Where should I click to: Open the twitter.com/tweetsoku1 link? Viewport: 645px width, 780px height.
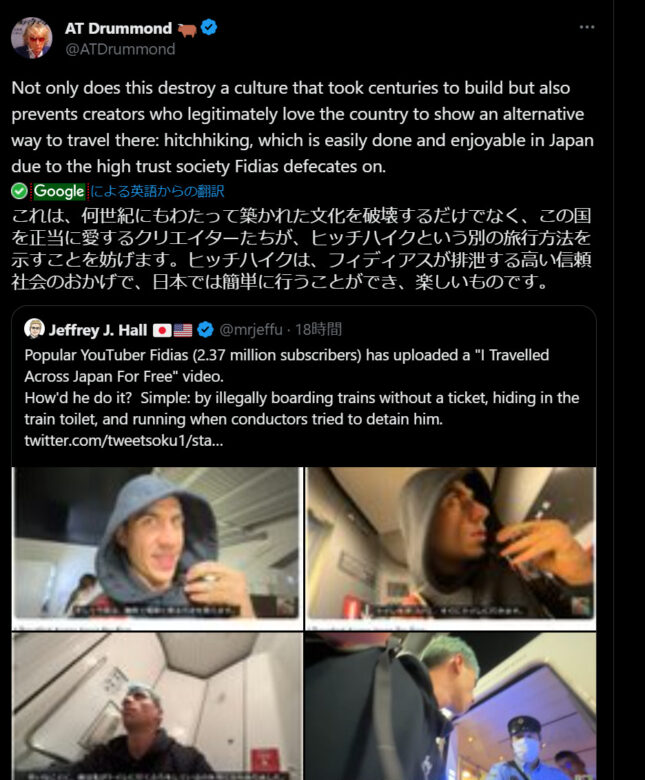pyautogui.click(x=124, y=440)
